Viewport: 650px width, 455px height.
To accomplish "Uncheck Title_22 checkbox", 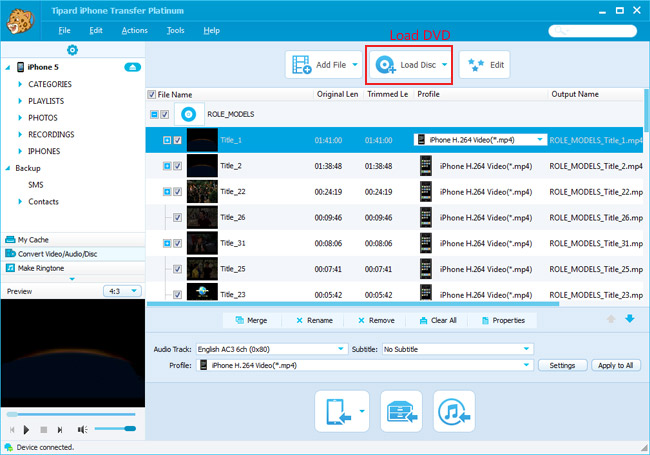I will pyautogui.click(x=177, y=191).
